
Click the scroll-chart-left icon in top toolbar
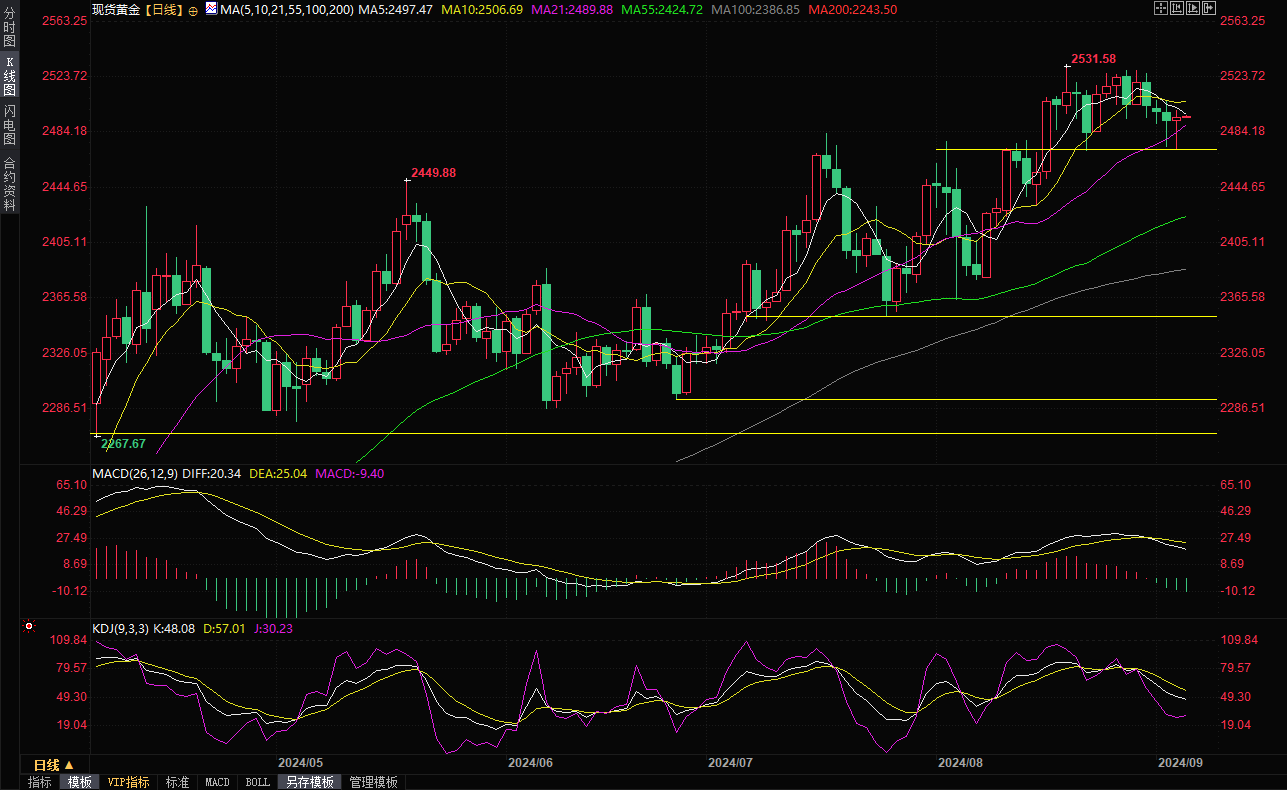coord(1176,8)
